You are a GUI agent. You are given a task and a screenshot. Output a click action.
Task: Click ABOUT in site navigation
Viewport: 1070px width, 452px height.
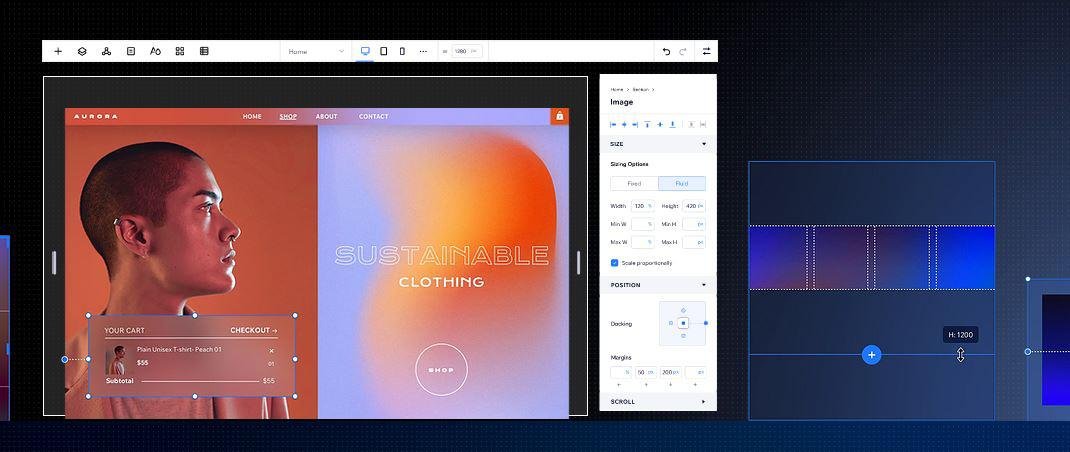(x=326, y=117)
